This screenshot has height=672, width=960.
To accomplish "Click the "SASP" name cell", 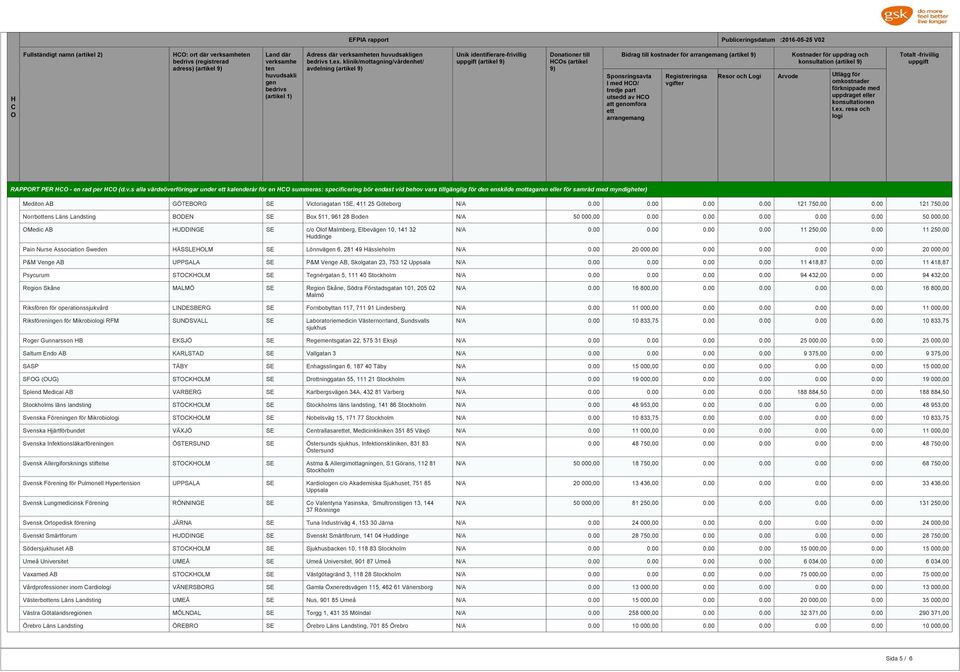I will click(94, 367).
